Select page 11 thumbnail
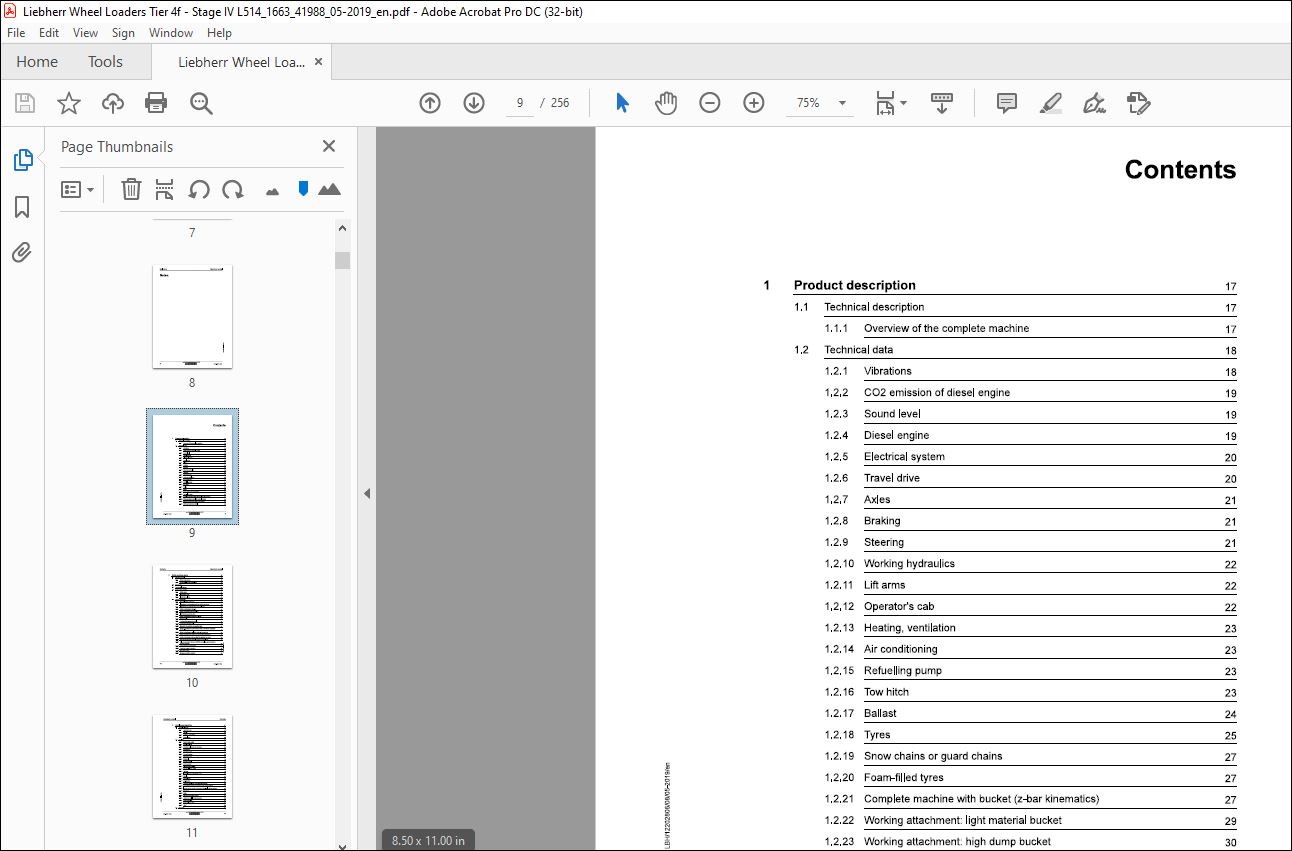The width and height of the screenshot is (1292, 851). (x=192, y=767)
